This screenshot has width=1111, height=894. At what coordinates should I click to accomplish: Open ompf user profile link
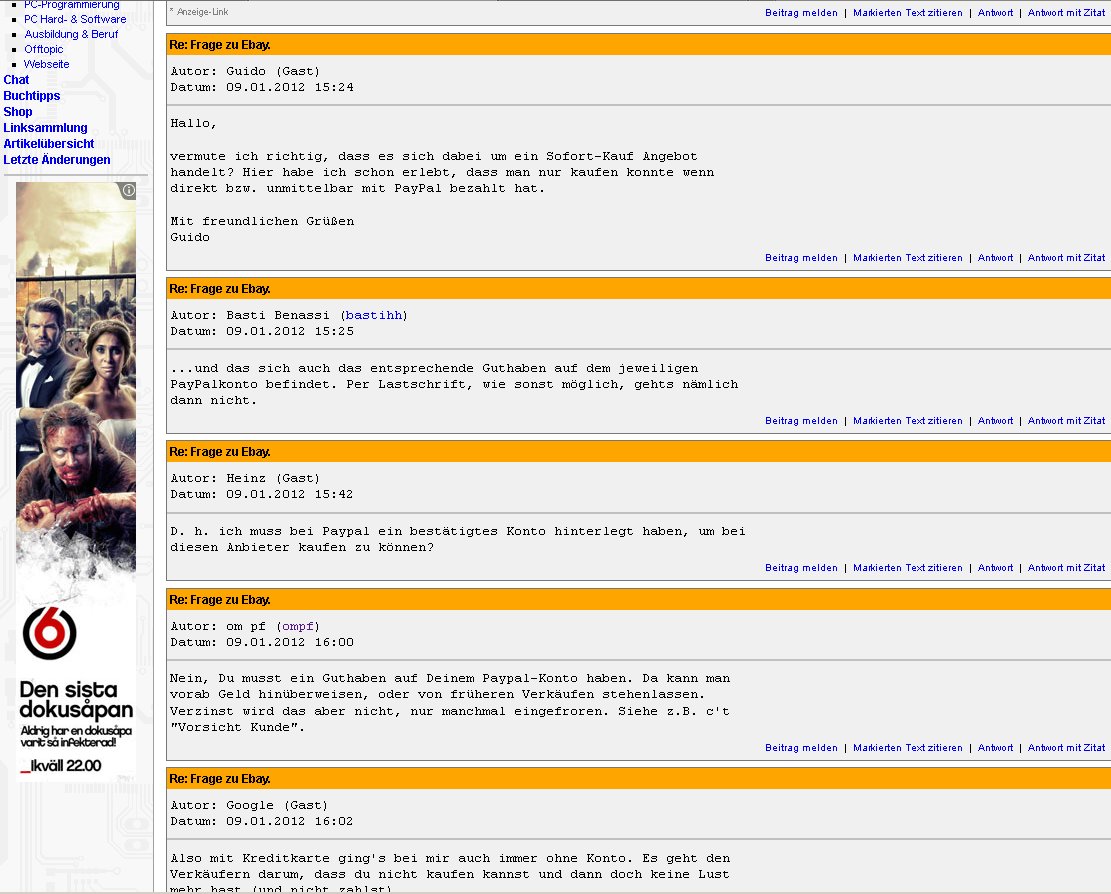[298, 626]
